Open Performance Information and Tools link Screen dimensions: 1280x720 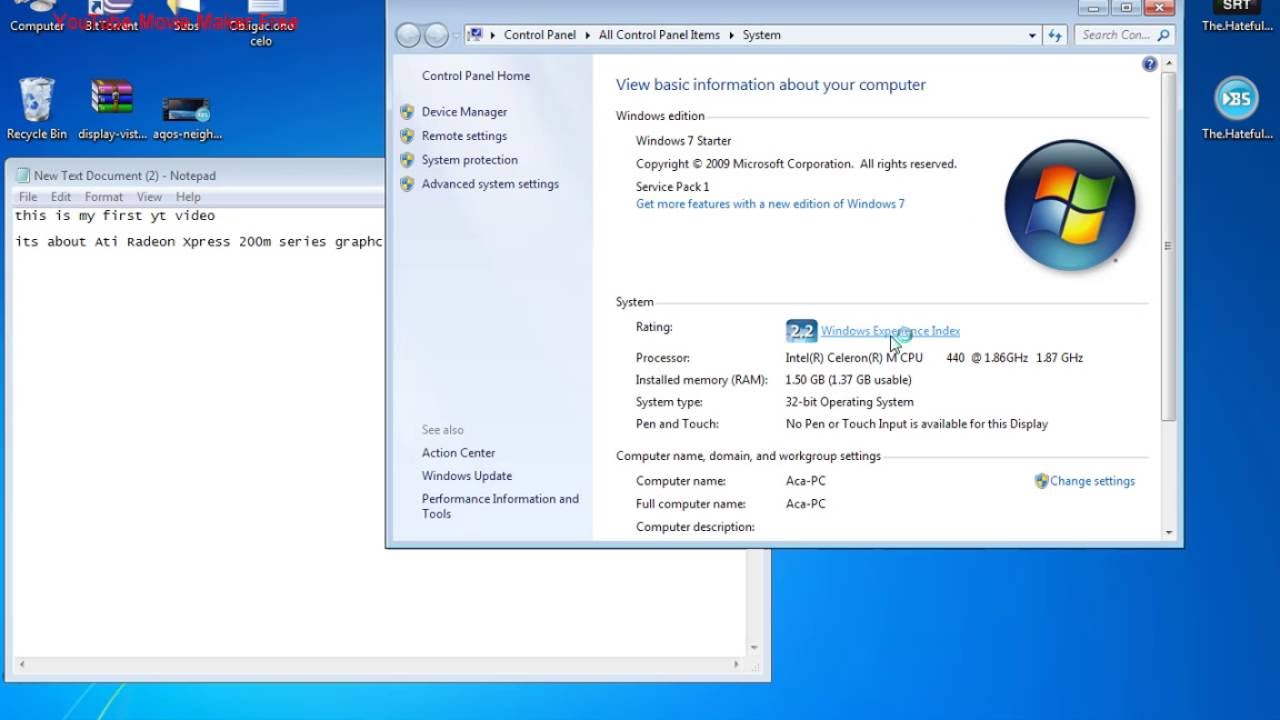(x=500, y=506)
